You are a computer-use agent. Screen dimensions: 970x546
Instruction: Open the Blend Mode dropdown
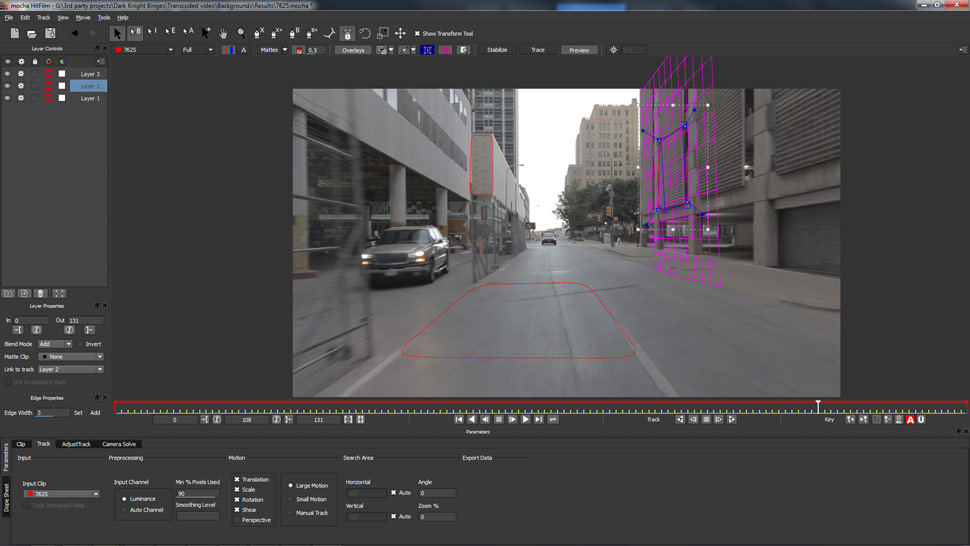pos(55,344)
